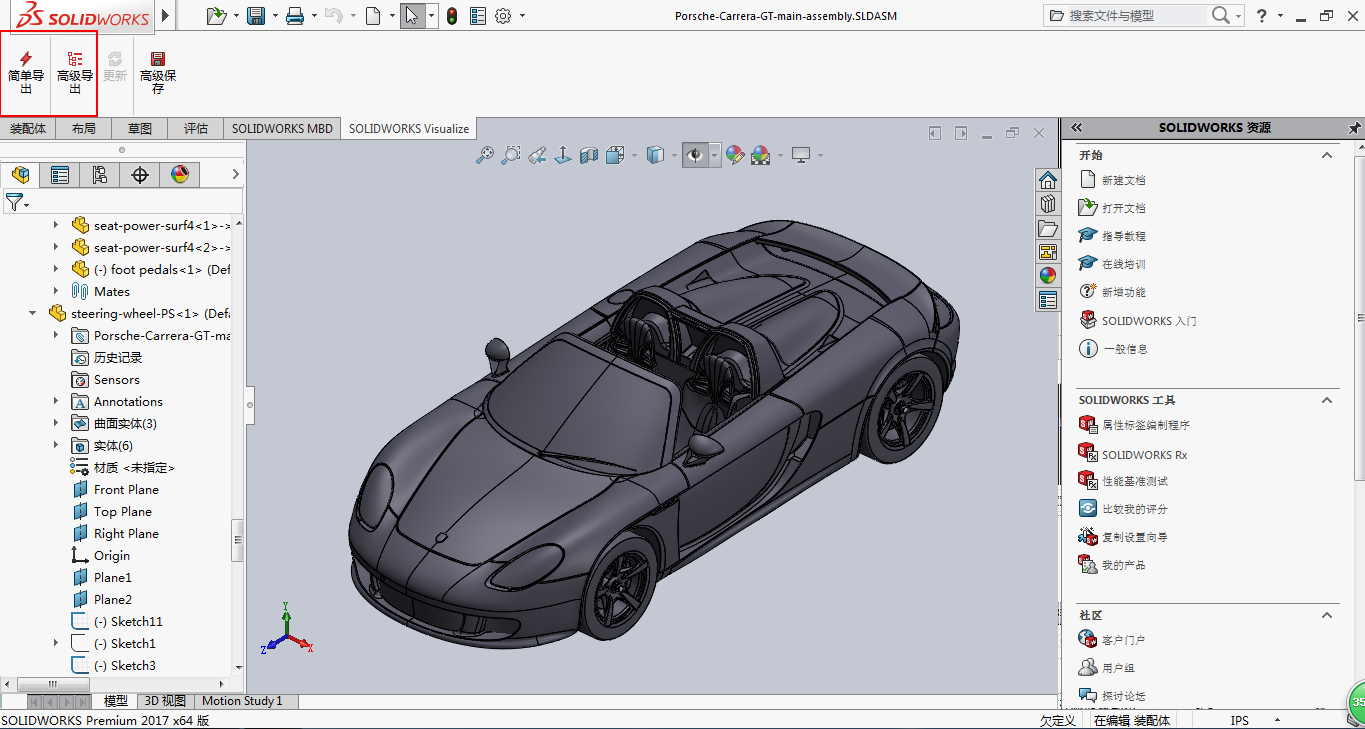The image size is (1365, 729).
Task: Open the FeatureManager design tree tab
Action: pyautogui.click(x=20, y=175)
